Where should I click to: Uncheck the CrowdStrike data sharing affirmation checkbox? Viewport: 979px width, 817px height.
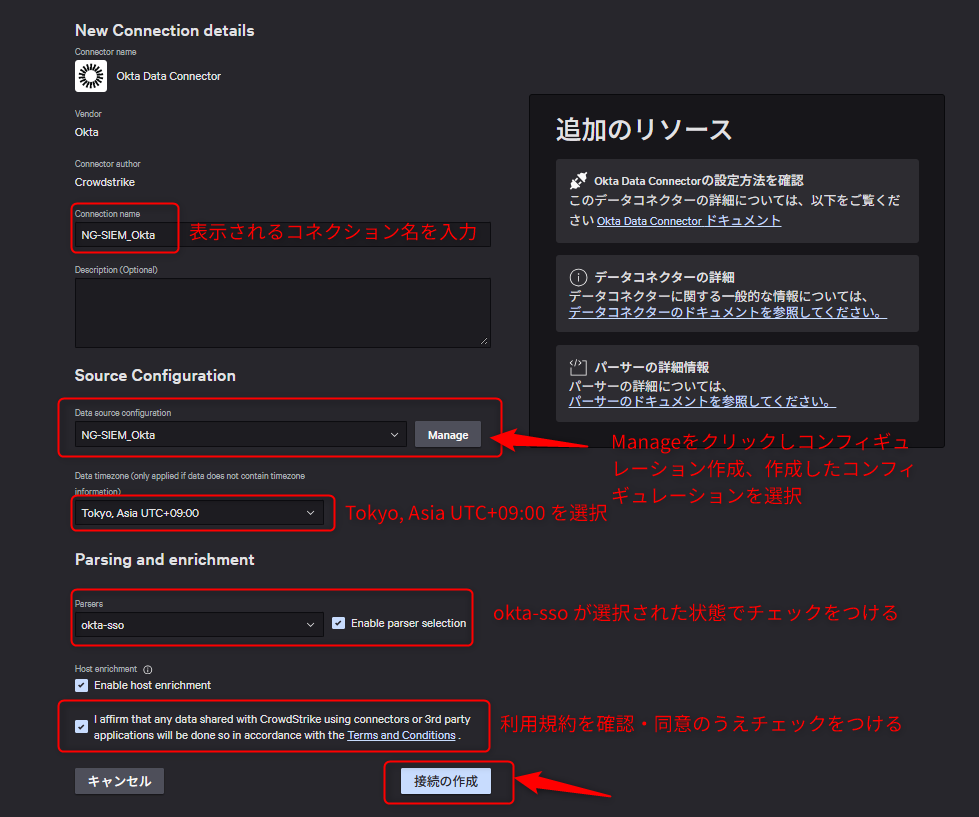tap(81, 727)
